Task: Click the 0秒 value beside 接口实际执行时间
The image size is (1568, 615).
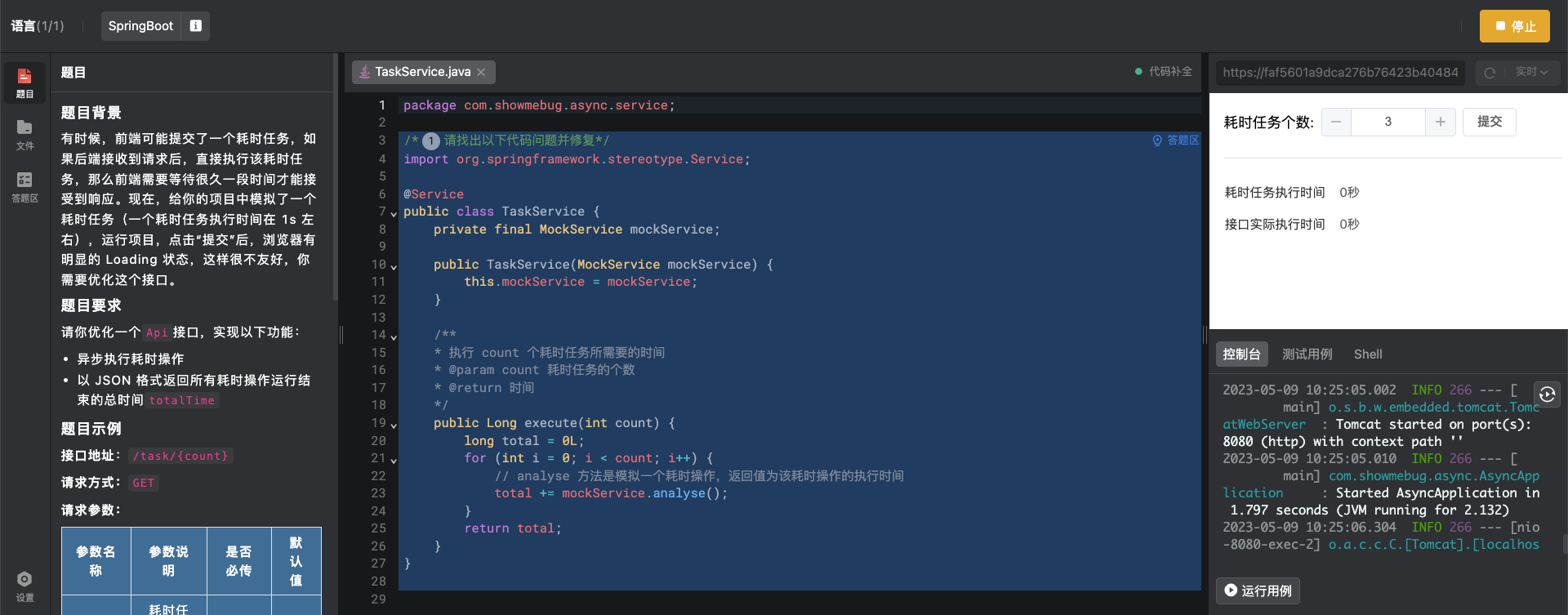Action: [1349, 224]
